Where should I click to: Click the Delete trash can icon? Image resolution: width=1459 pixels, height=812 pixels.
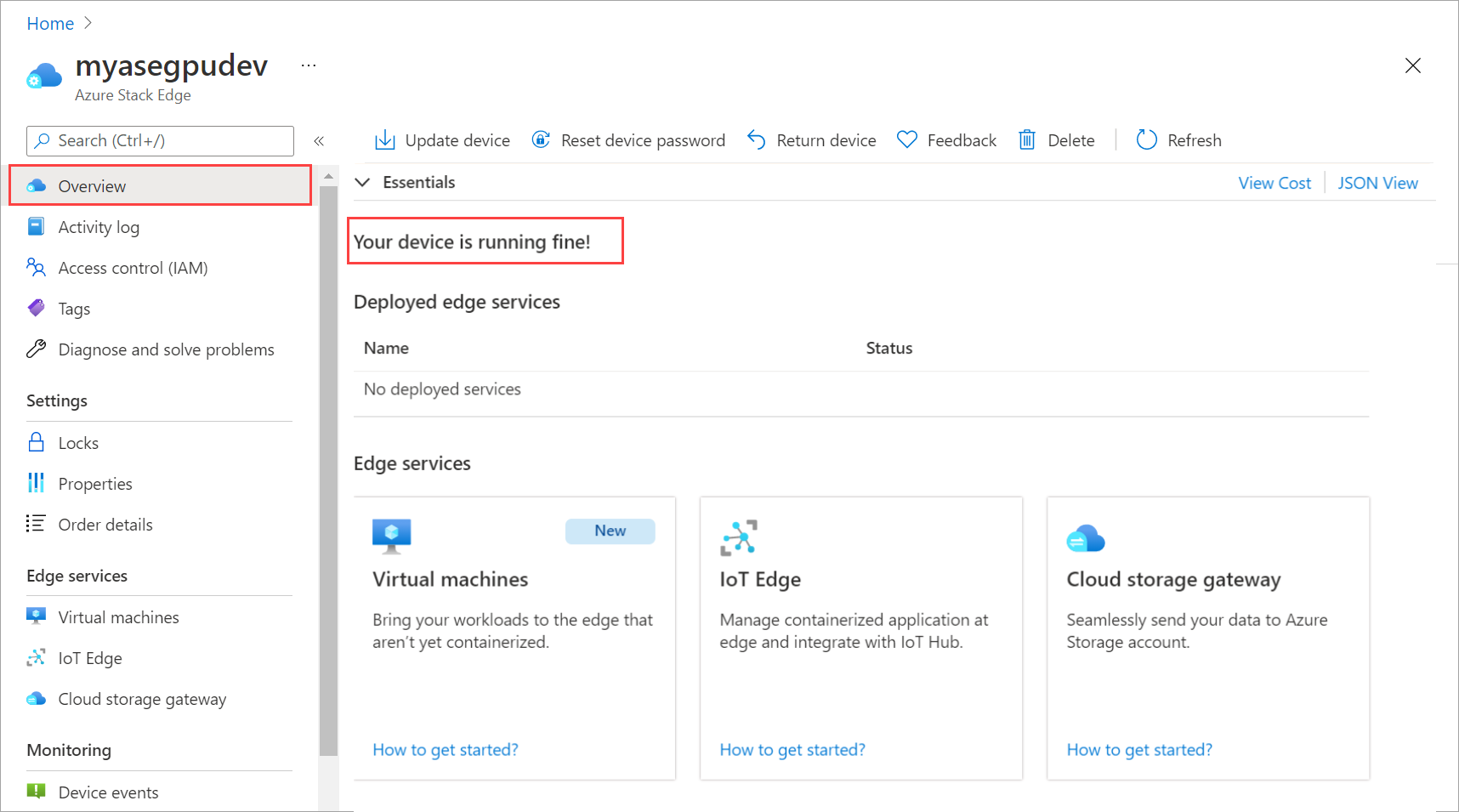pyautogui.click(x=1027, y=139)
